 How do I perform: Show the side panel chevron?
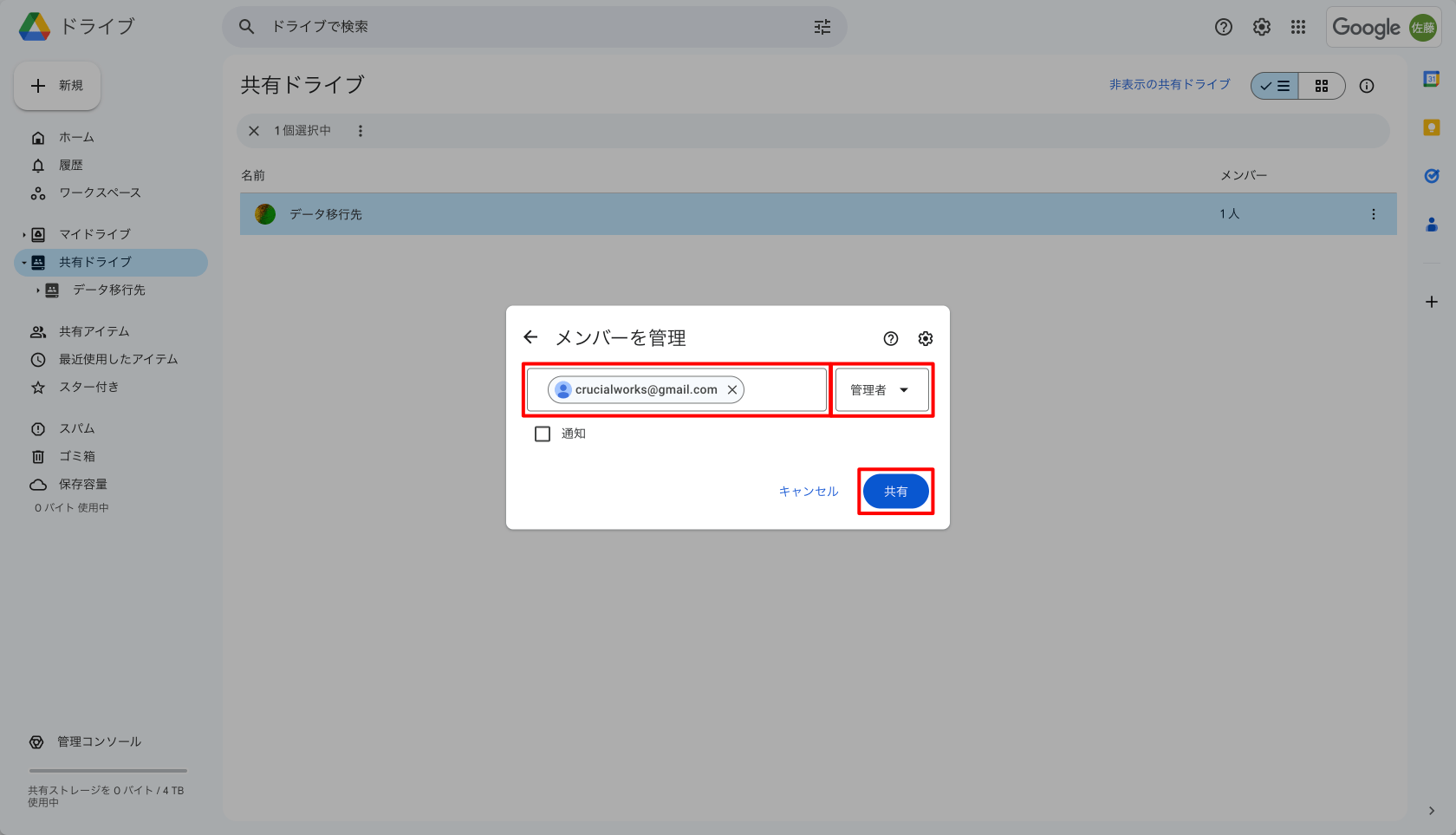click(x=1432, y=811)
